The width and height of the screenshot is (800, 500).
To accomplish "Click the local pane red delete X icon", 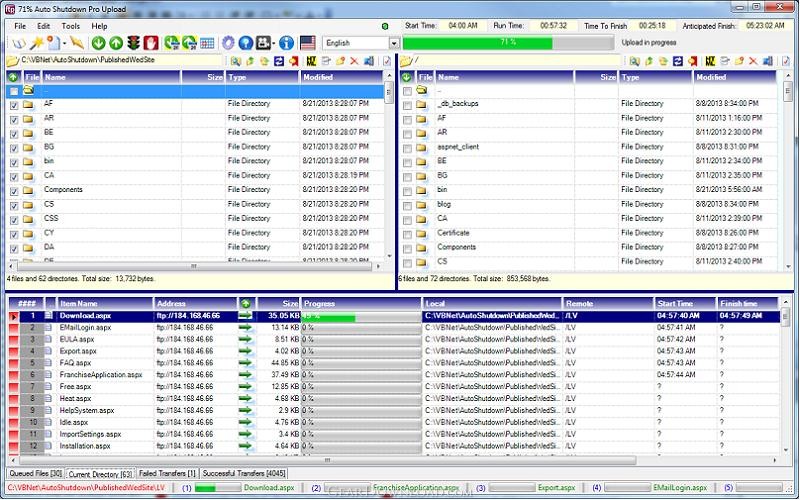I will pos(354,61).
